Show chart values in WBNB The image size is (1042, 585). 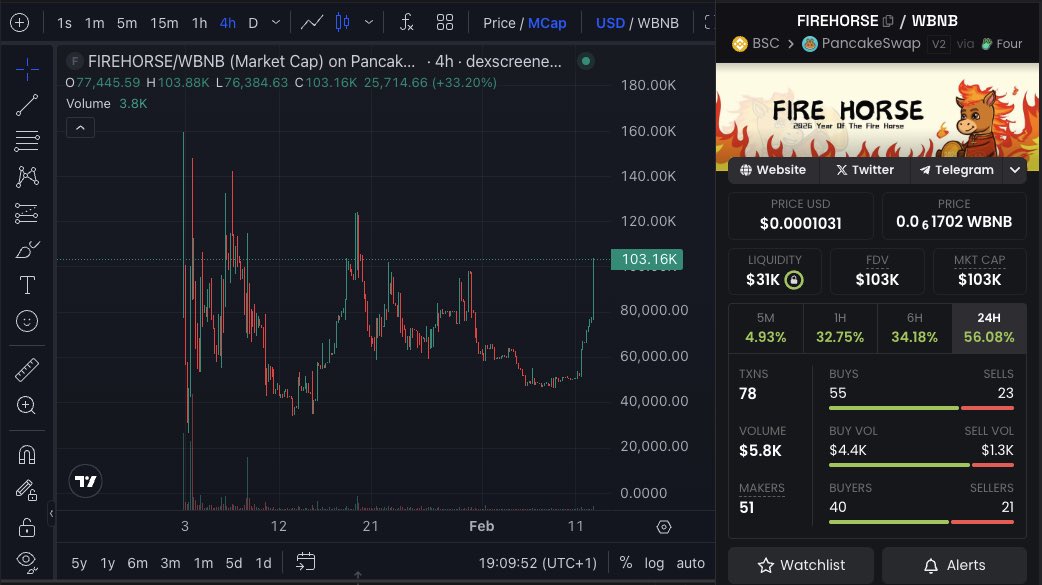coord(658,23)
